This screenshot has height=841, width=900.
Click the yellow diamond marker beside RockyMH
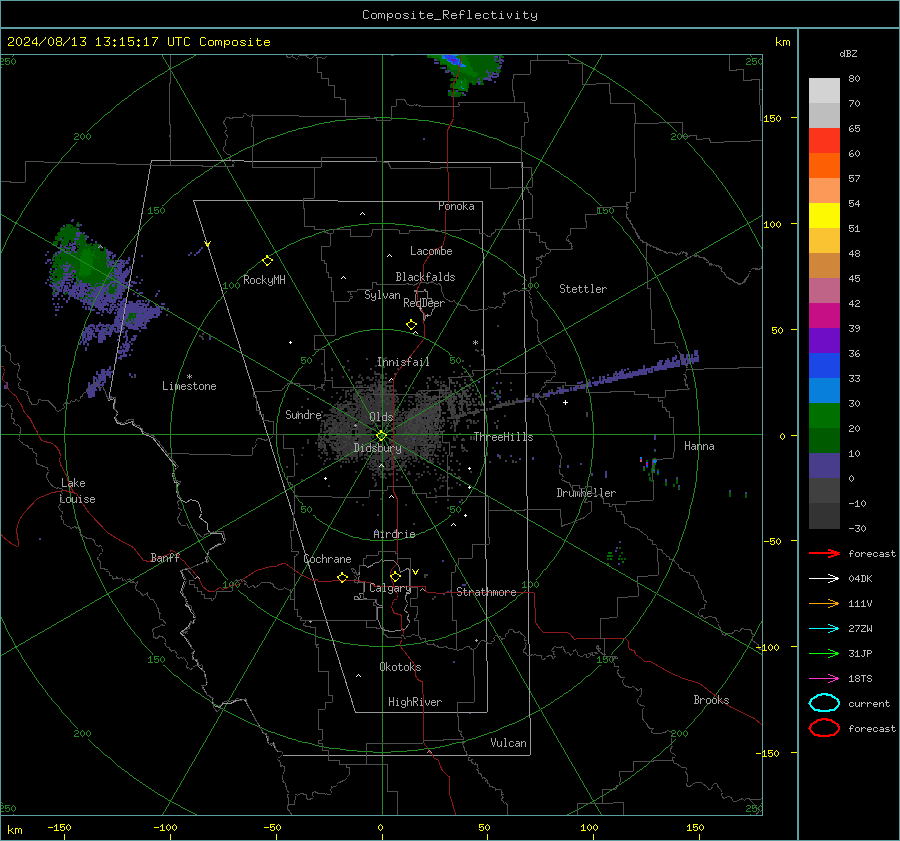point(267,261)
